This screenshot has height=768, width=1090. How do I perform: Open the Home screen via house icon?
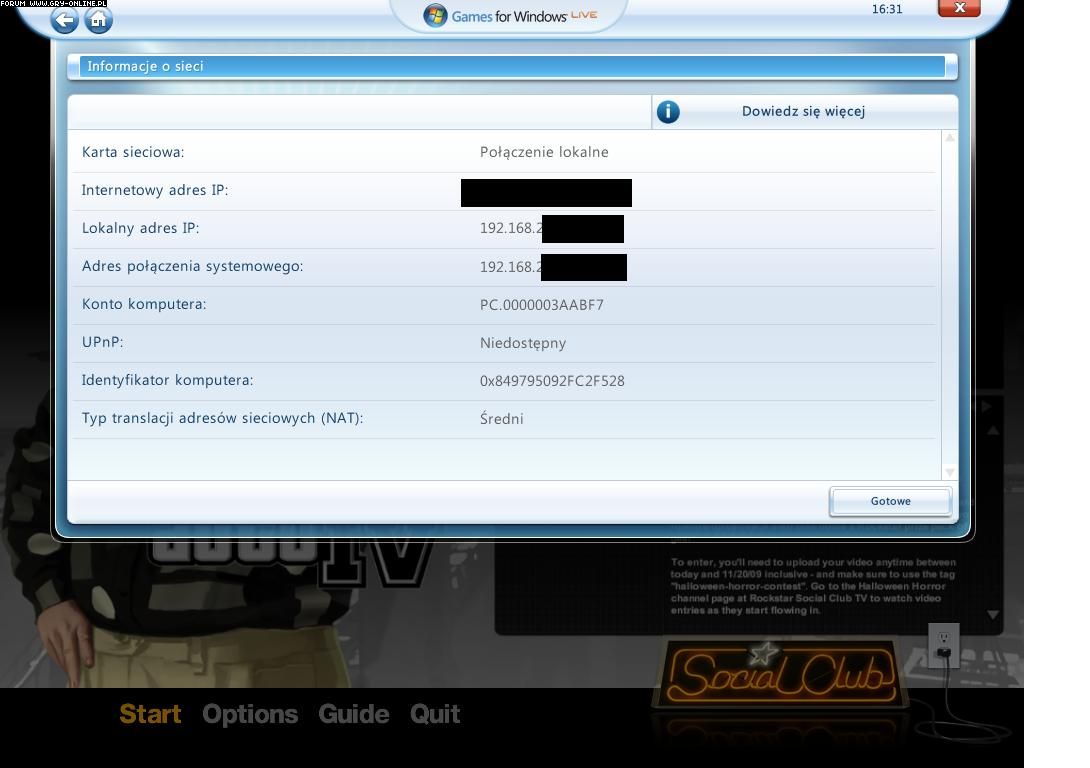(99, 19)
